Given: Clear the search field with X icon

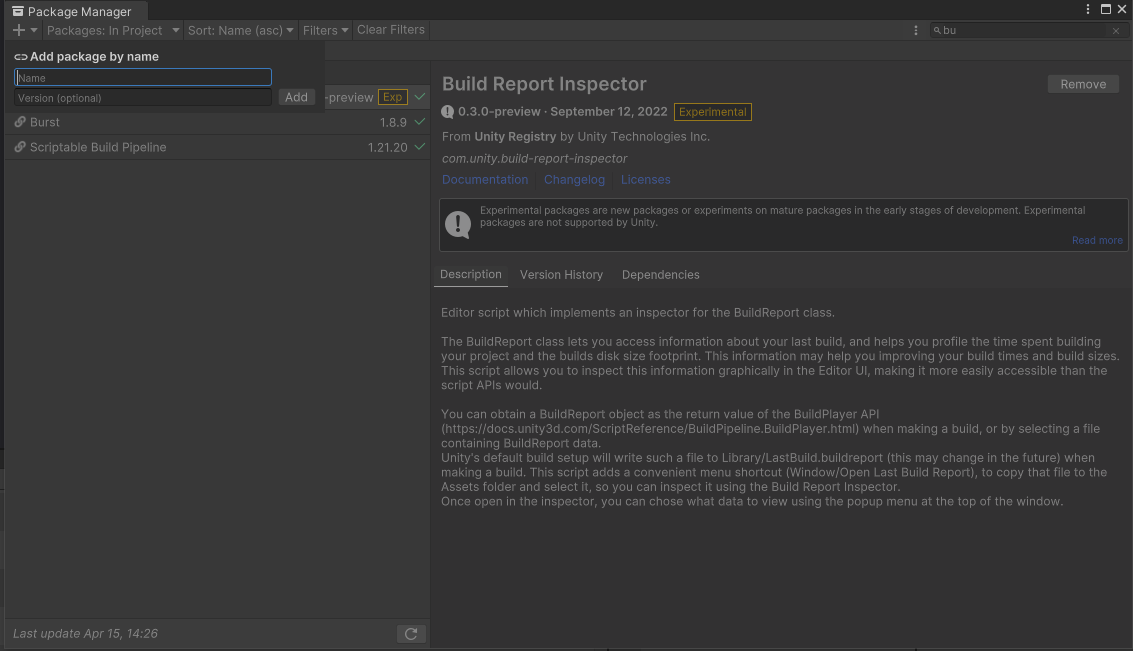Looking at the screenshot, I should click(x=1116, y=30).
